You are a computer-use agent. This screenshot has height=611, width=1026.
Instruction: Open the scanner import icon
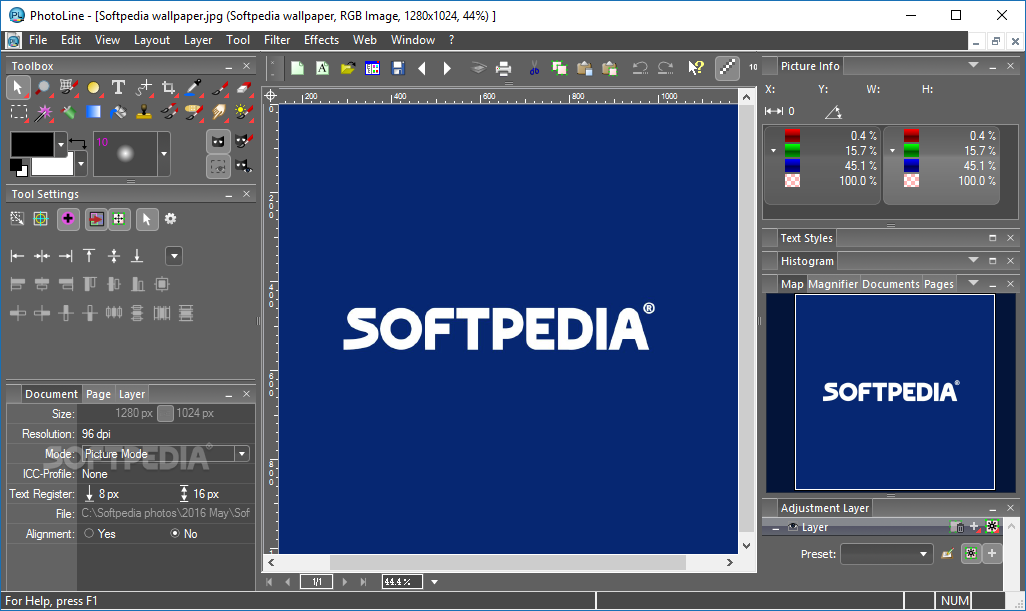point(478,68)
